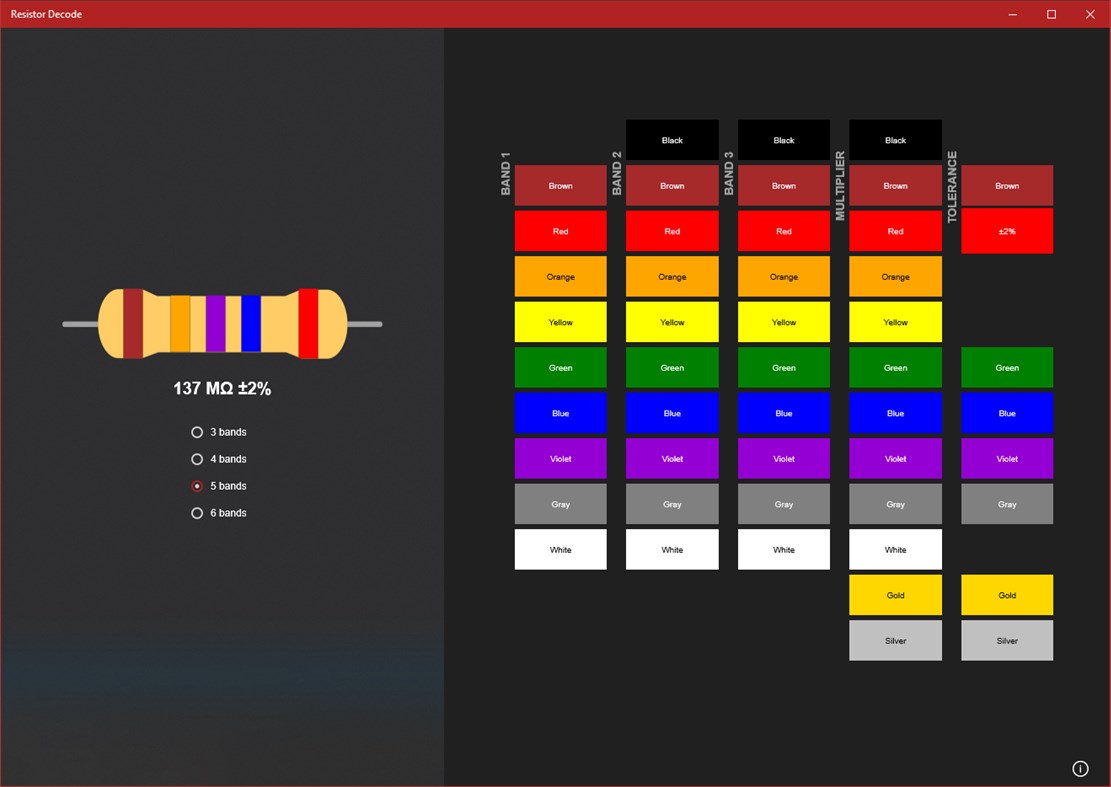Choose Orange for Band 3
The width and height of the screenshot is (1111, 787).
click(783, 276)
